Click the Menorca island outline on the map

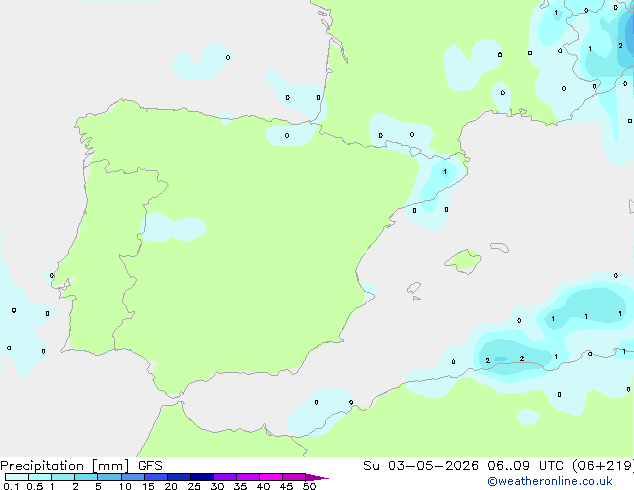500,247
